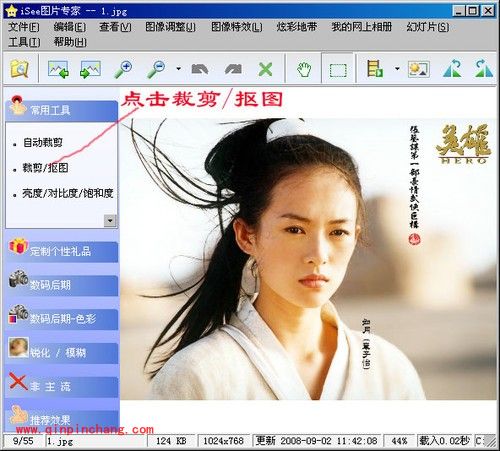Open the 查看(V) menu
The image size is (500, 451).
(115, 27)
